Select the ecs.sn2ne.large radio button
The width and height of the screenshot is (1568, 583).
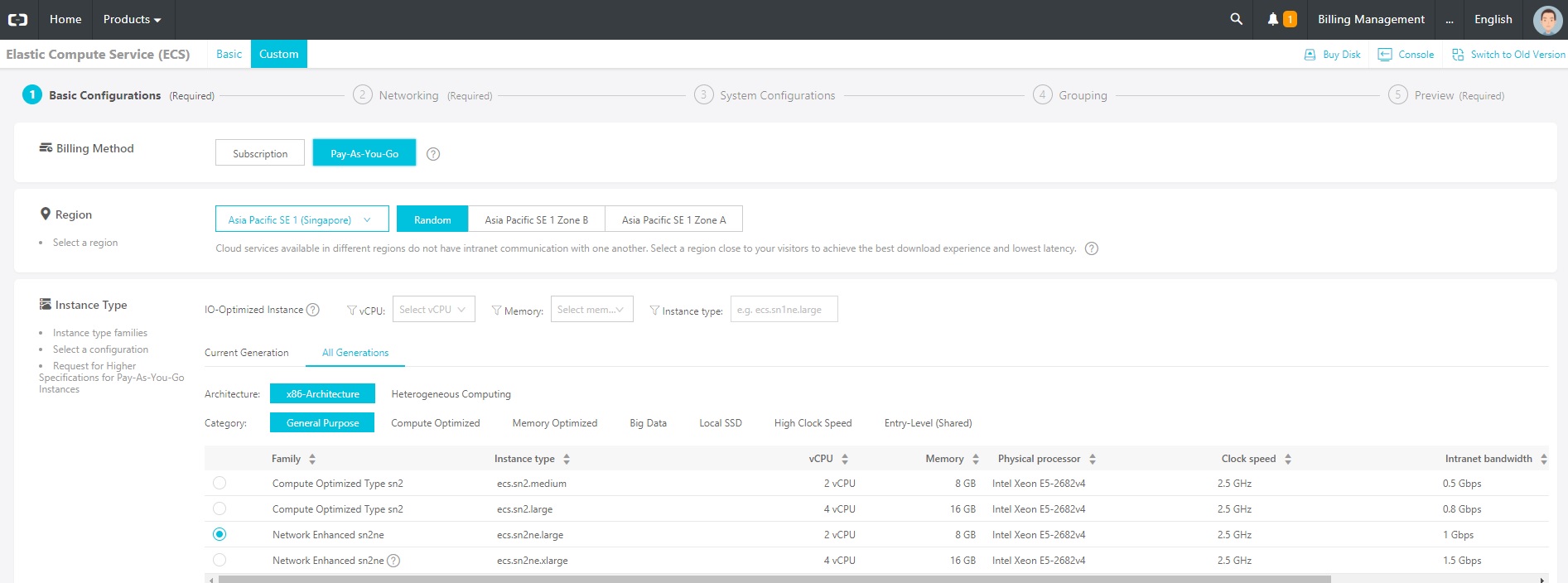(x=220, y=534)
